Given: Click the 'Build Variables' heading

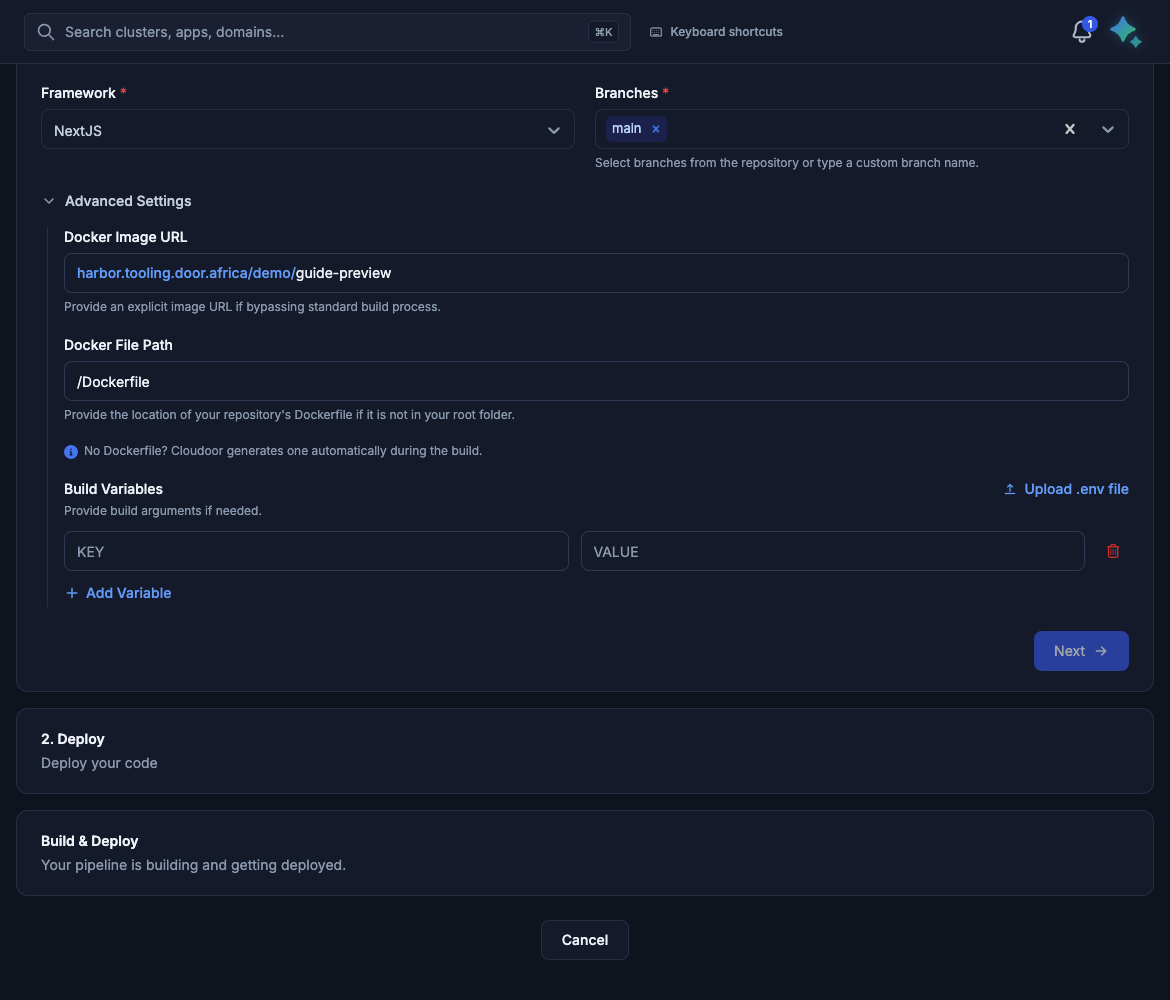Looking at the screenshot, I should click(x=113, y=490).
